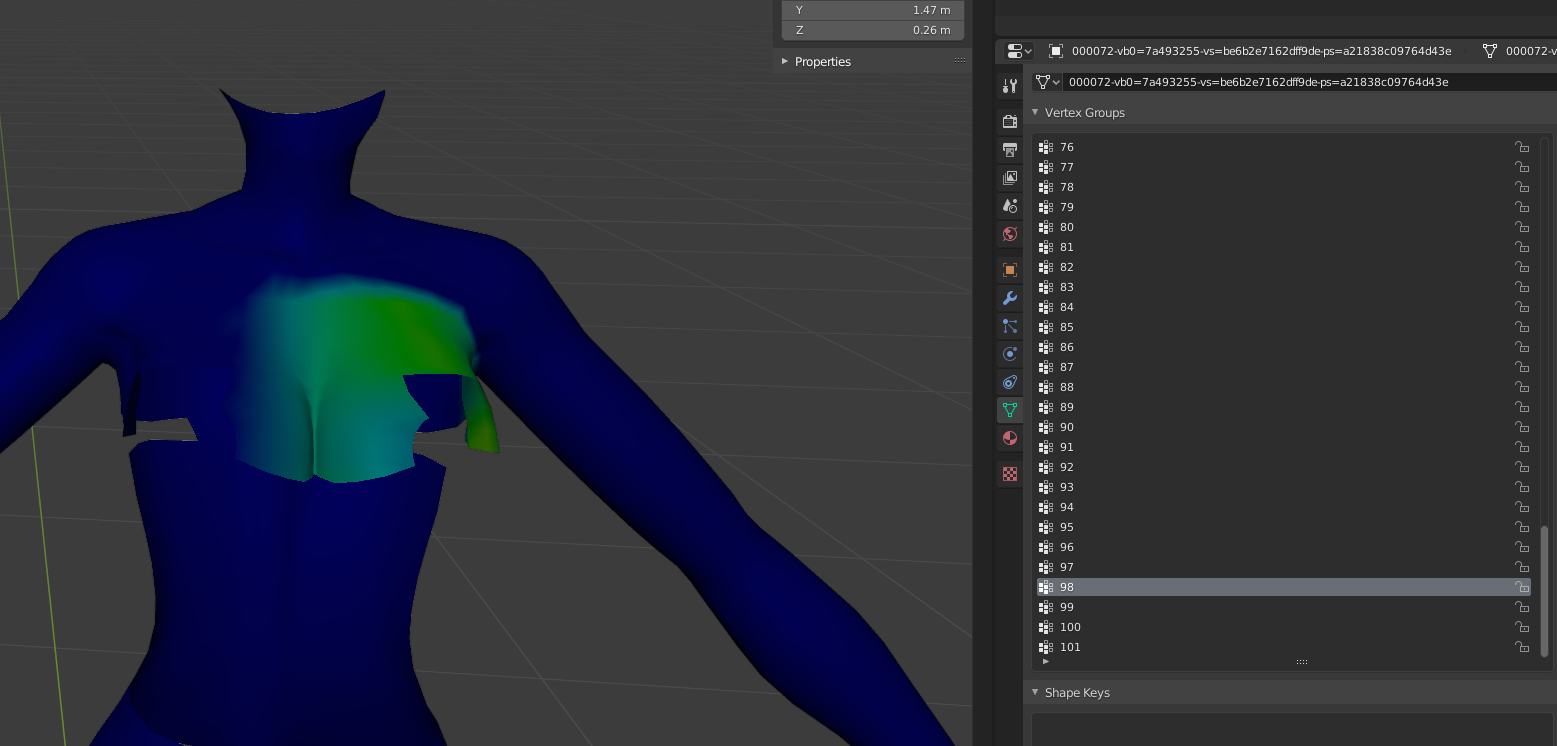1557x746 pixels.
Task: Open the Texture properties tab
Action: click(x=1010, y=474)
